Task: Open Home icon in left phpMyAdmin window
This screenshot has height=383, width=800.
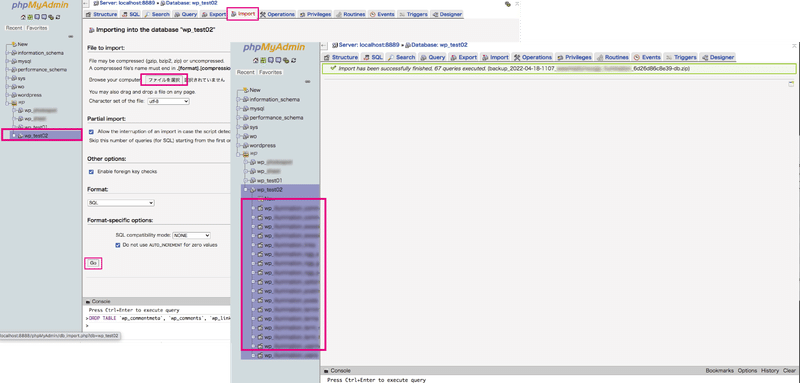Action: (23, 17)
